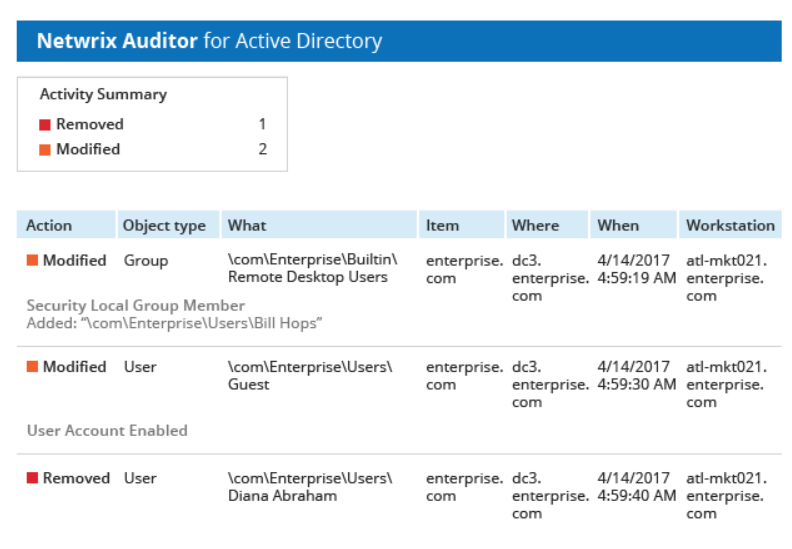Click the Netwrix Auditor for Active Directory title

point(210,41)
